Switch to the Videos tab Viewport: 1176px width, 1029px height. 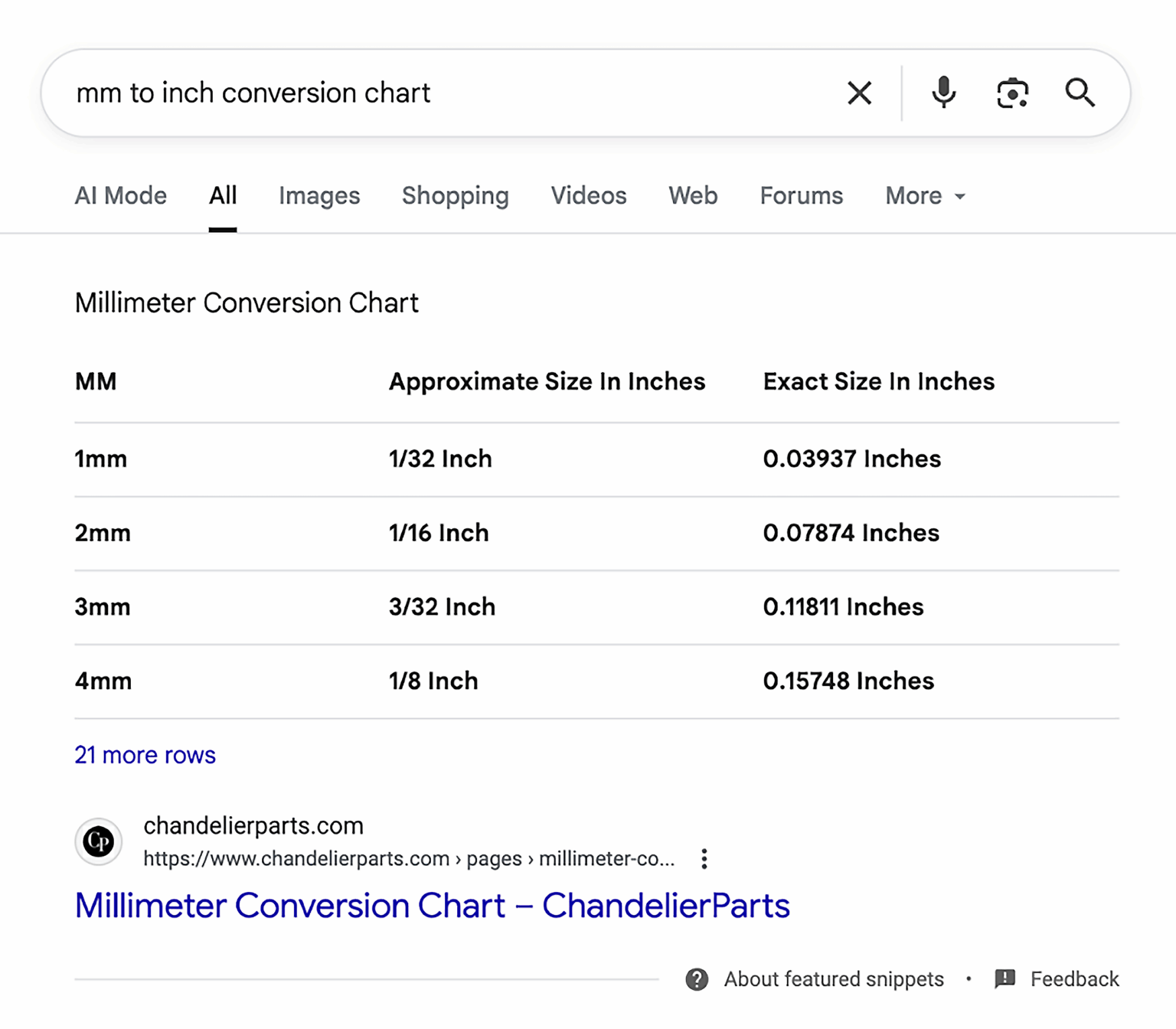pyautogui.click(x=589, y=196)
